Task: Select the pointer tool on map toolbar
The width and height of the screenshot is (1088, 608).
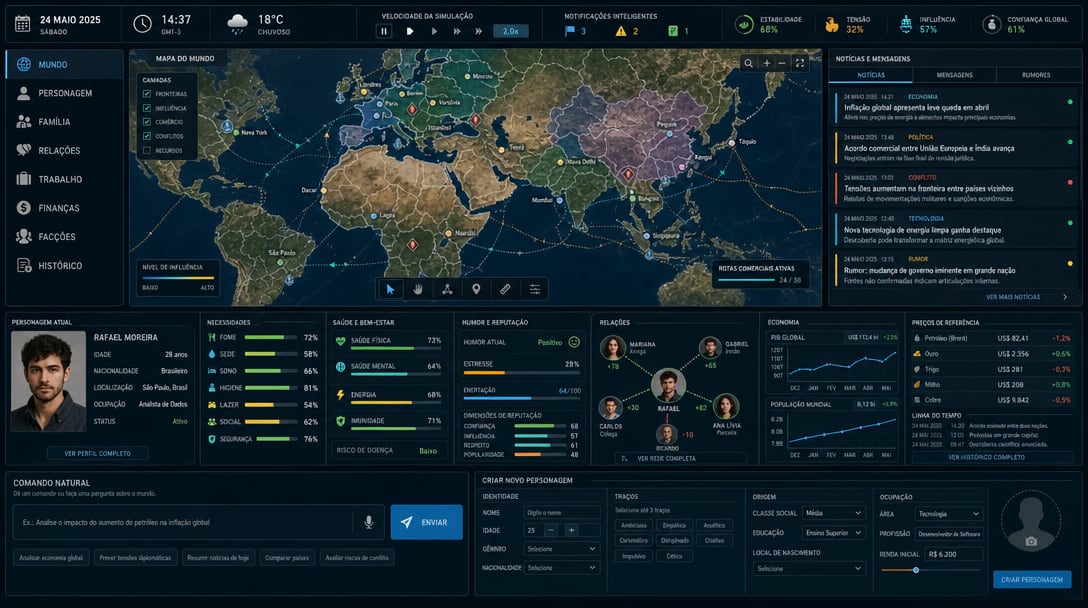Action: pos(390,289)
